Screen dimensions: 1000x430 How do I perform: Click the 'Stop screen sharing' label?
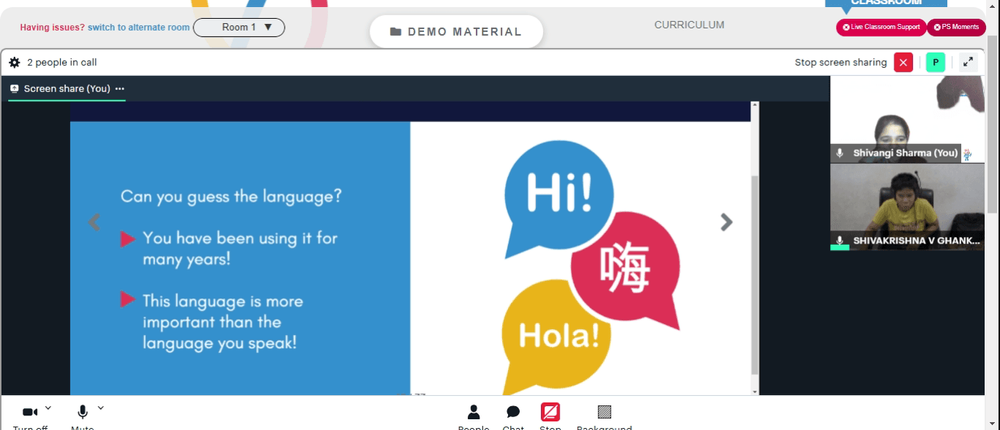tap(841, 63)
